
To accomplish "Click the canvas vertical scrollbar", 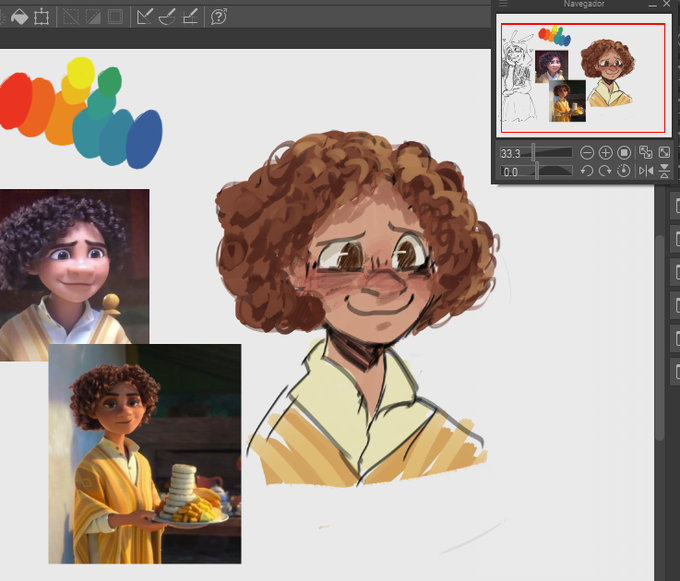I will [x=660, y=338].
